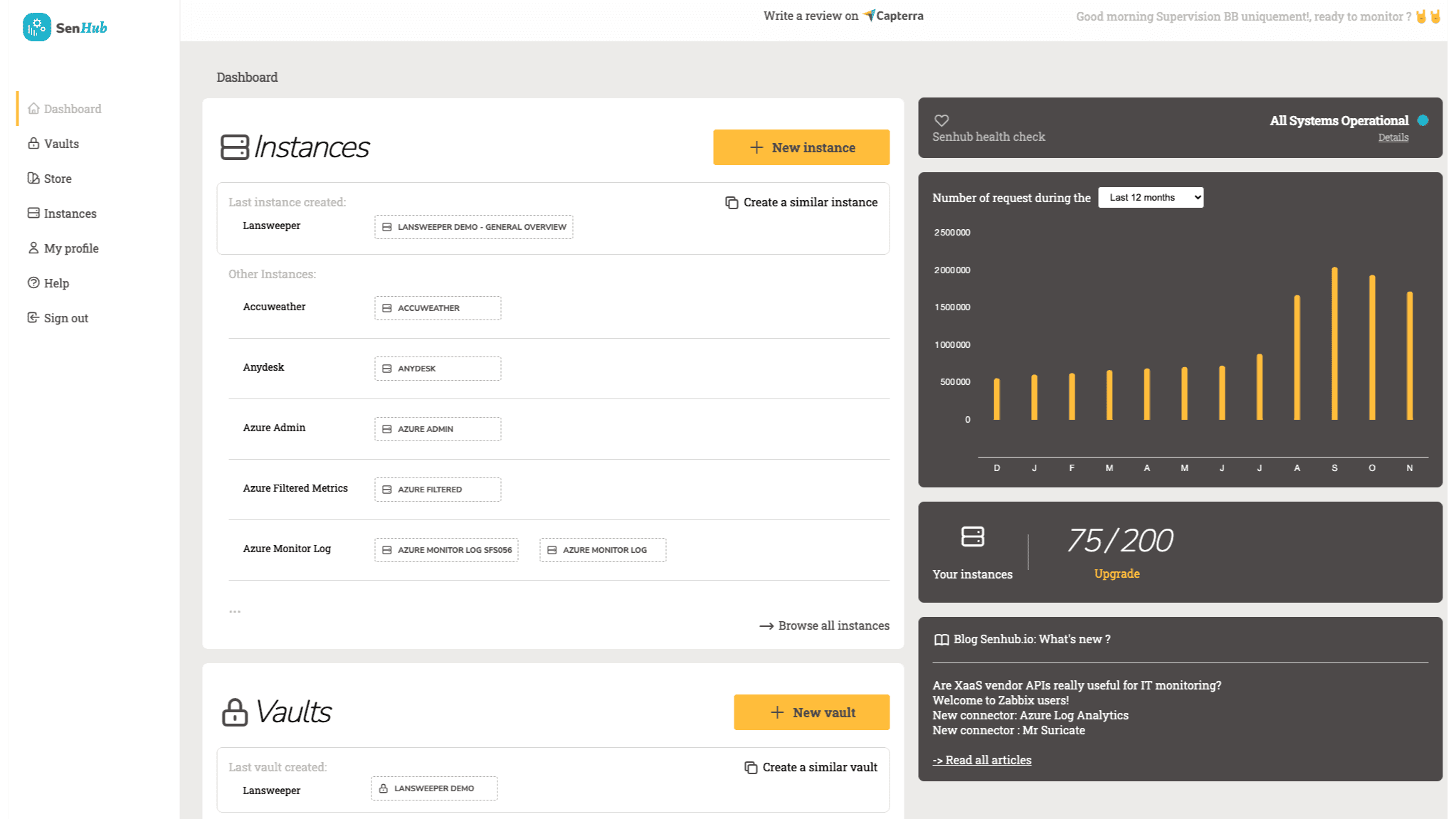Read article about XaaS vendor APIs

click(x=1077, y=685)
